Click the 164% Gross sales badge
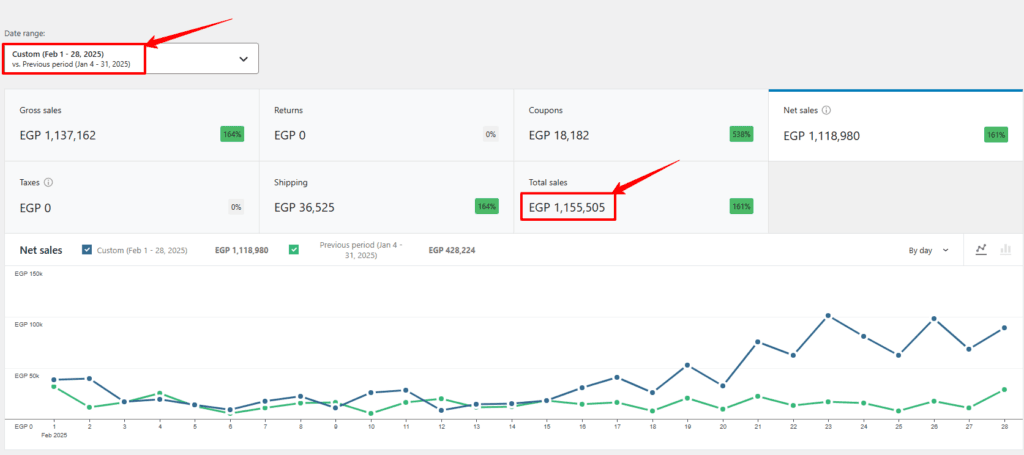The image size is (1024, 455). [x=232, y=134]
